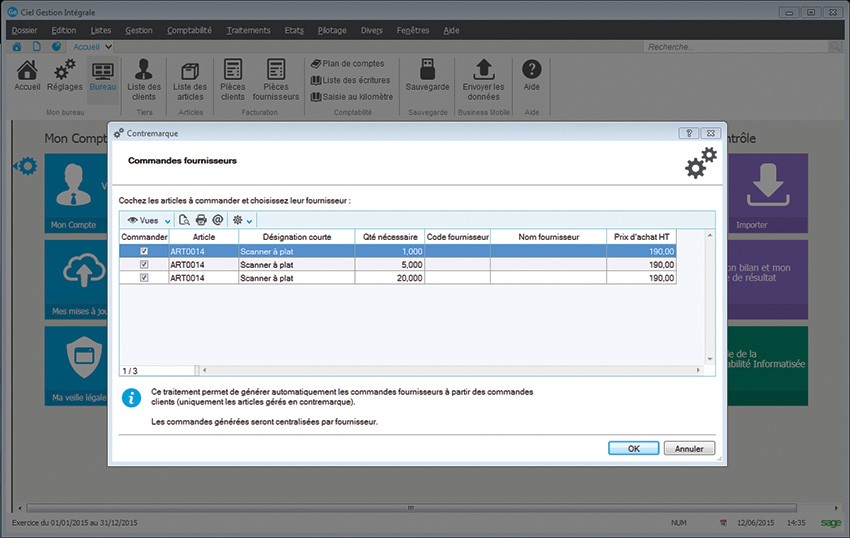Toggle Commander checkbox for the 20,000 quantity row
Screen dimensions: 850x538
[144, 278]
